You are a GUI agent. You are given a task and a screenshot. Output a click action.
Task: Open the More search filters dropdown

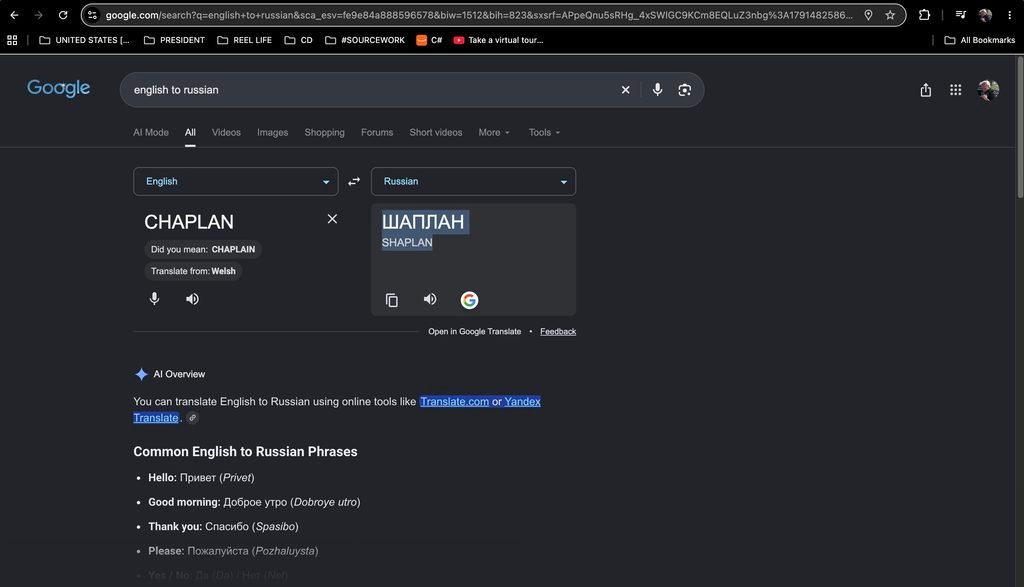(x=494, y=133)
